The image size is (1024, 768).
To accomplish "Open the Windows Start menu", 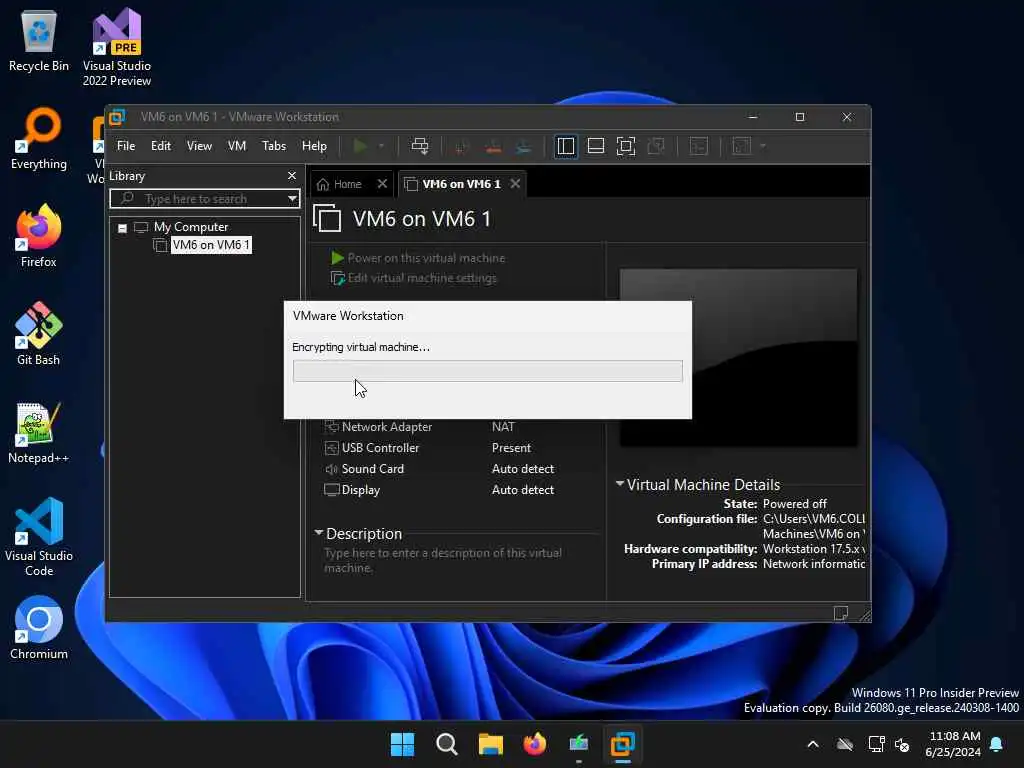I will (x=402, y=744).
